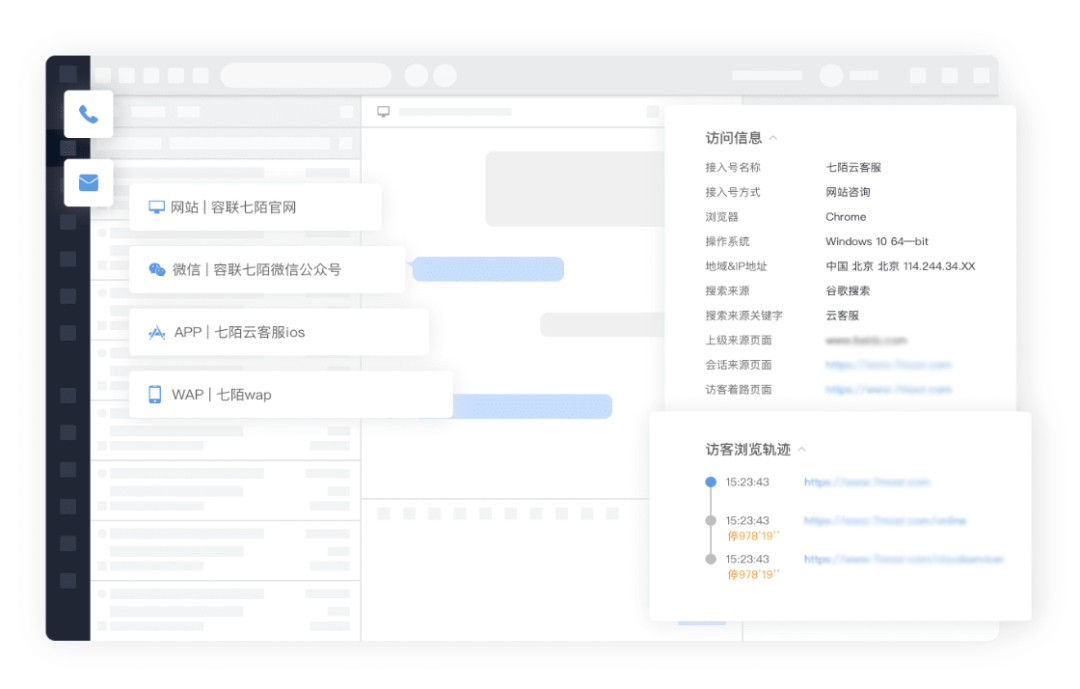The image size is (1080, 689).
Task: Click the monitor icon beside 网站
Action: [156, 207]
